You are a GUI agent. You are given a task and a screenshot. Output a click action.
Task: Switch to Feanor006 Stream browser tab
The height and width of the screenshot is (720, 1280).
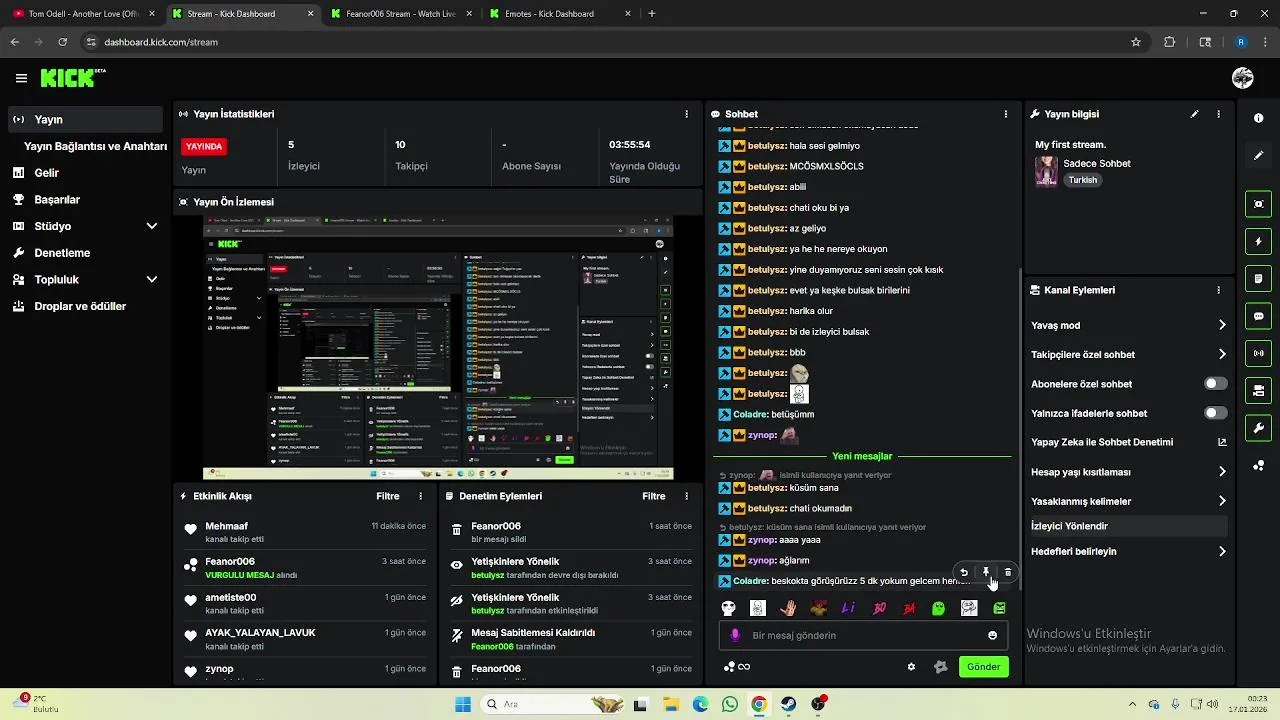click(400, 14)
